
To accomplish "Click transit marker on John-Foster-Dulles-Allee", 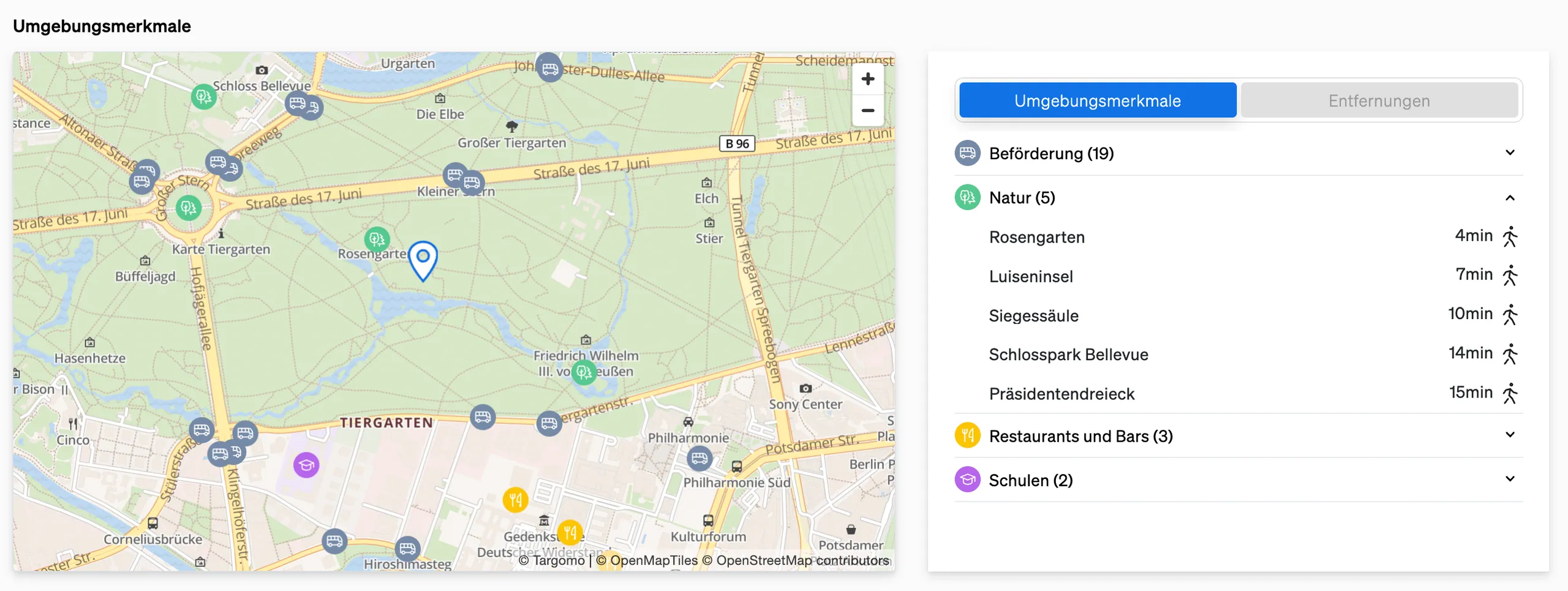I will pos(549,69).
